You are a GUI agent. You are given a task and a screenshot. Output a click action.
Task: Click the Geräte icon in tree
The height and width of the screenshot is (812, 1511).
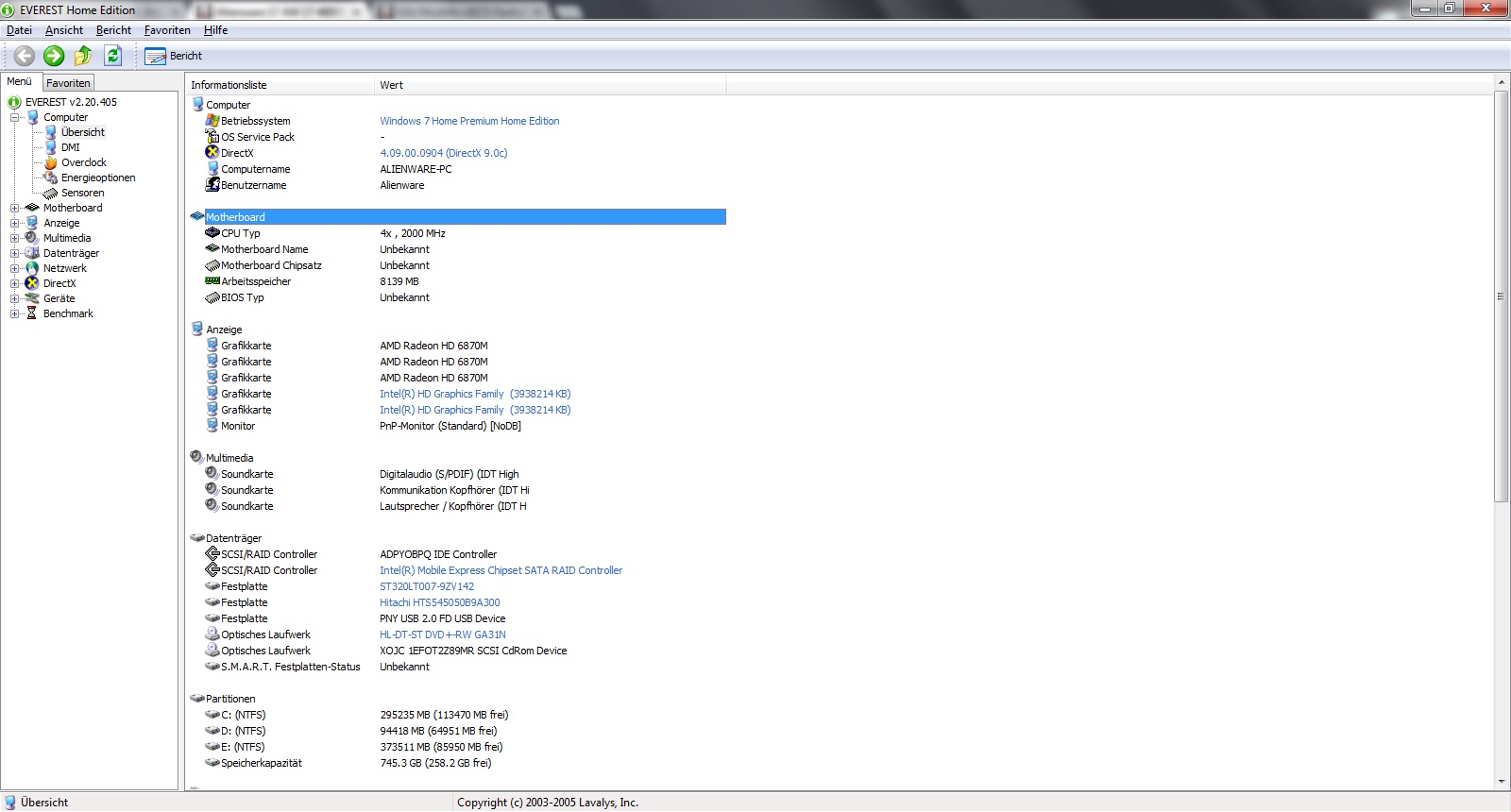click(32, 298)
